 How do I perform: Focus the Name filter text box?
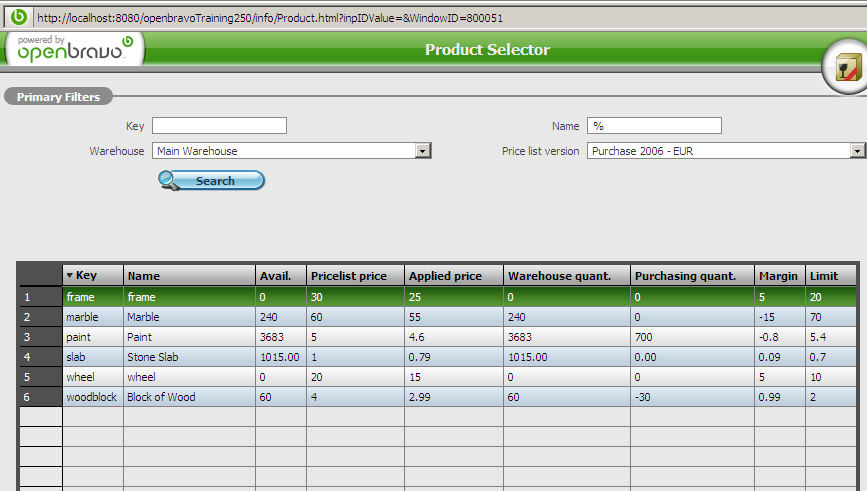click(654, 126)
